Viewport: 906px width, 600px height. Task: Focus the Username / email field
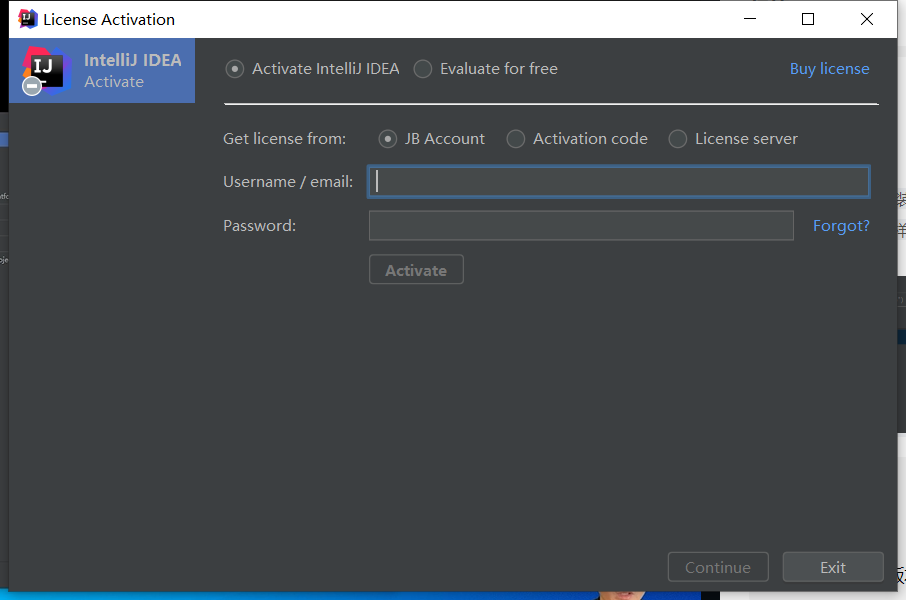(619, 182)
